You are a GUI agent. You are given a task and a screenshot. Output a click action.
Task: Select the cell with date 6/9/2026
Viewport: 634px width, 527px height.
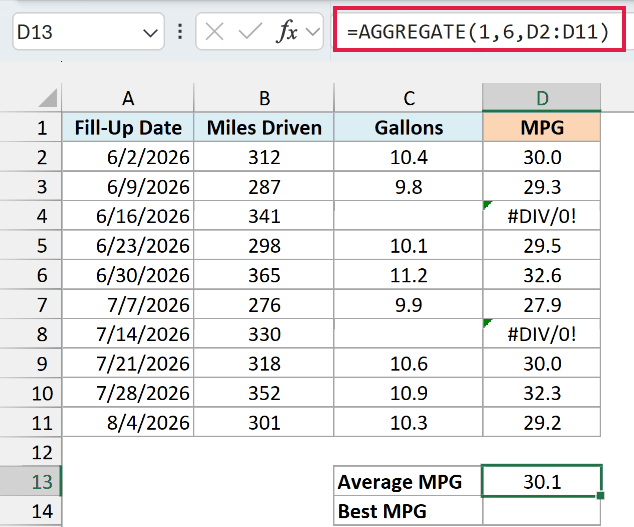tap(128, 186)
